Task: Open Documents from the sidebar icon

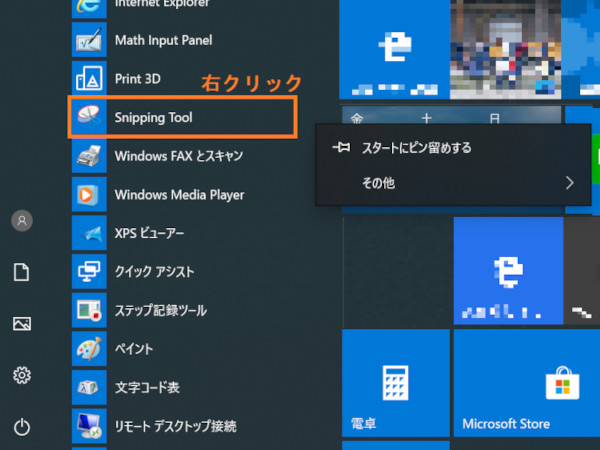Action: point(21,272)
